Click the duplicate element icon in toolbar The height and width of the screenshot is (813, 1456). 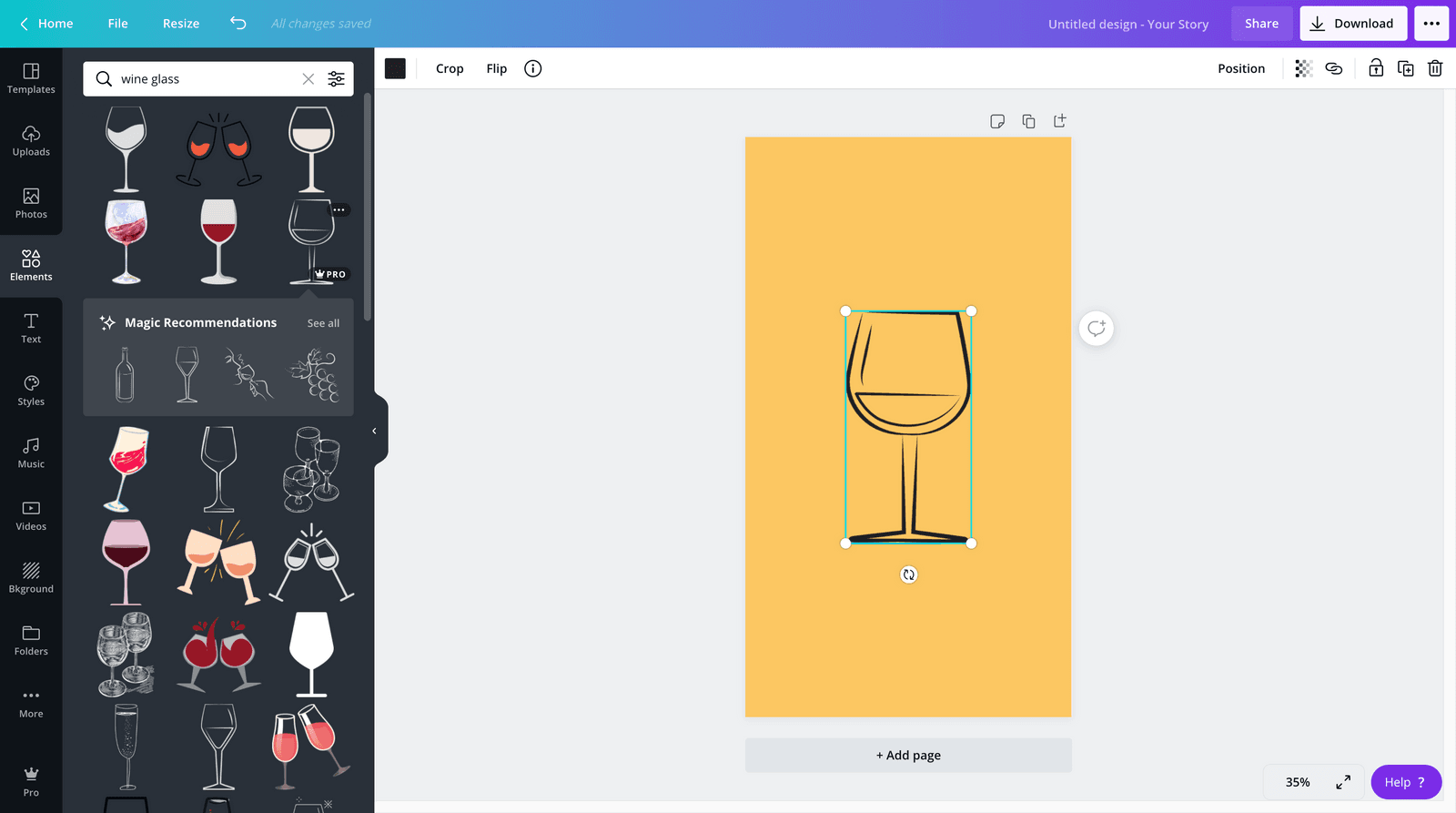click(1405, 68)
